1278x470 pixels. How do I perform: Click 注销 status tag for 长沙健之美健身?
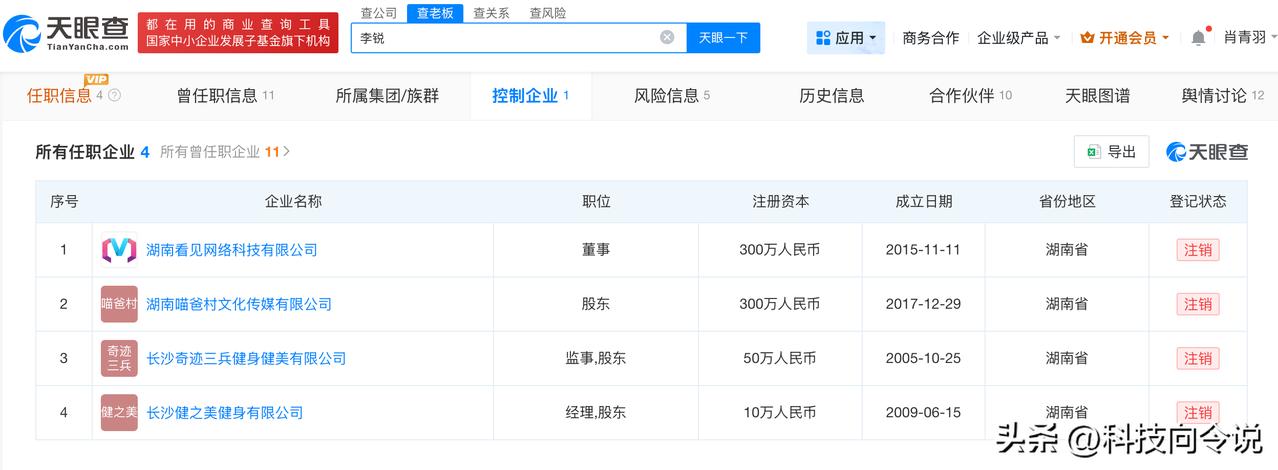pos(1197,412)
